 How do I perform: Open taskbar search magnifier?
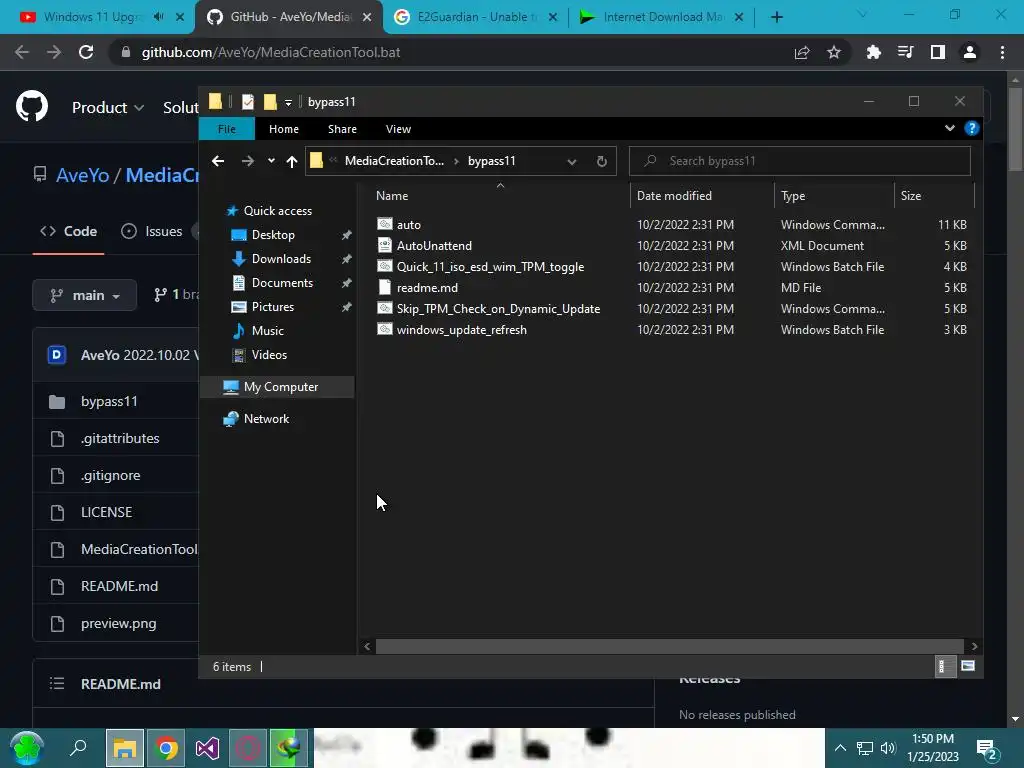coord(78,747)
